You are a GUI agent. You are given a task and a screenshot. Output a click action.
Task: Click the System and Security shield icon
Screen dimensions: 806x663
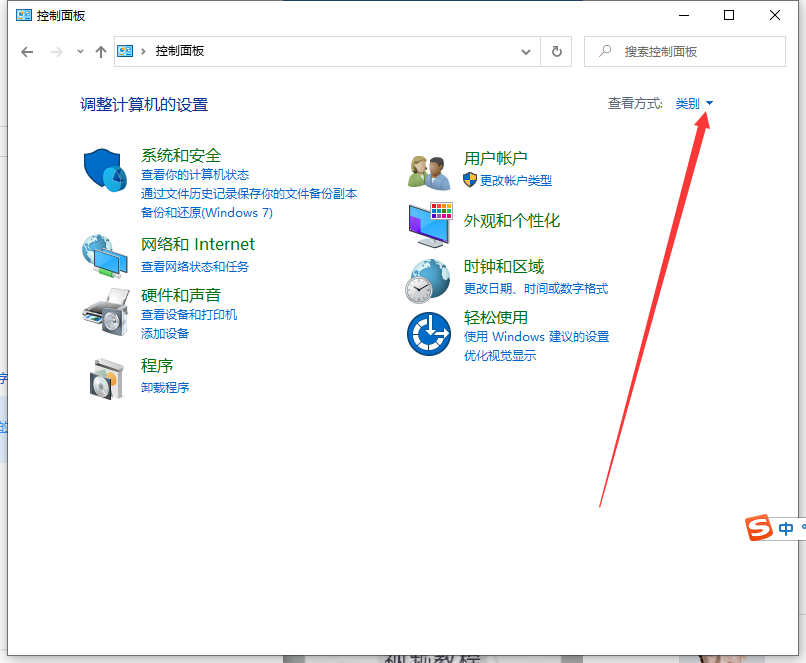pos(105,172)
